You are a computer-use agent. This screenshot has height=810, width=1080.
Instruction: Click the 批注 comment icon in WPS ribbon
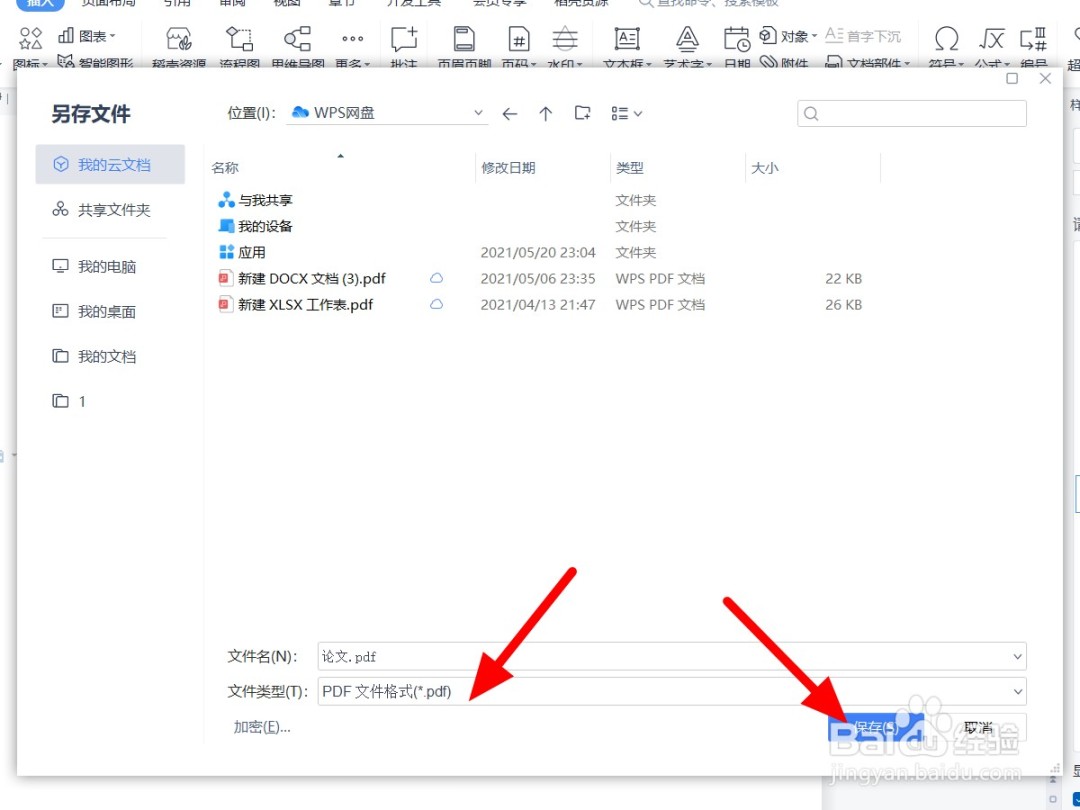coord(404,48)
